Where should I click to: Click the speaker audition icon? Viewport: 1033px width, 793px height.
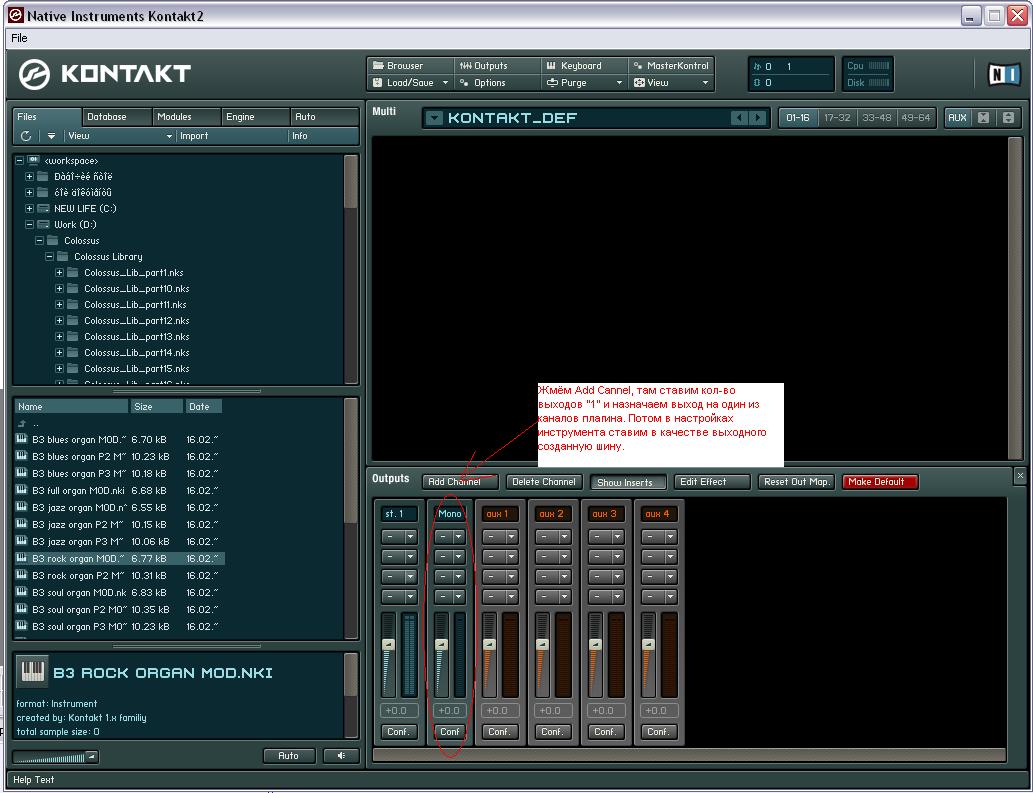coord(341,755)
